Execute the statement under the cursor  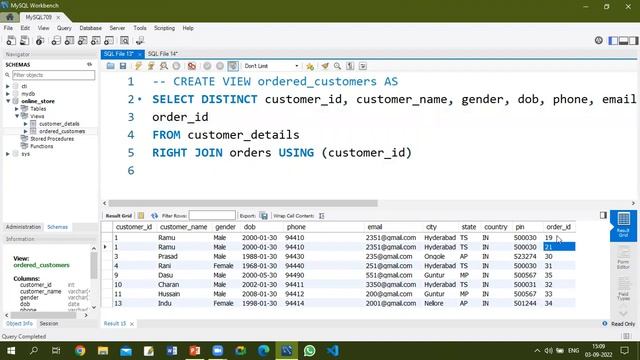click(x=151, y=66)
